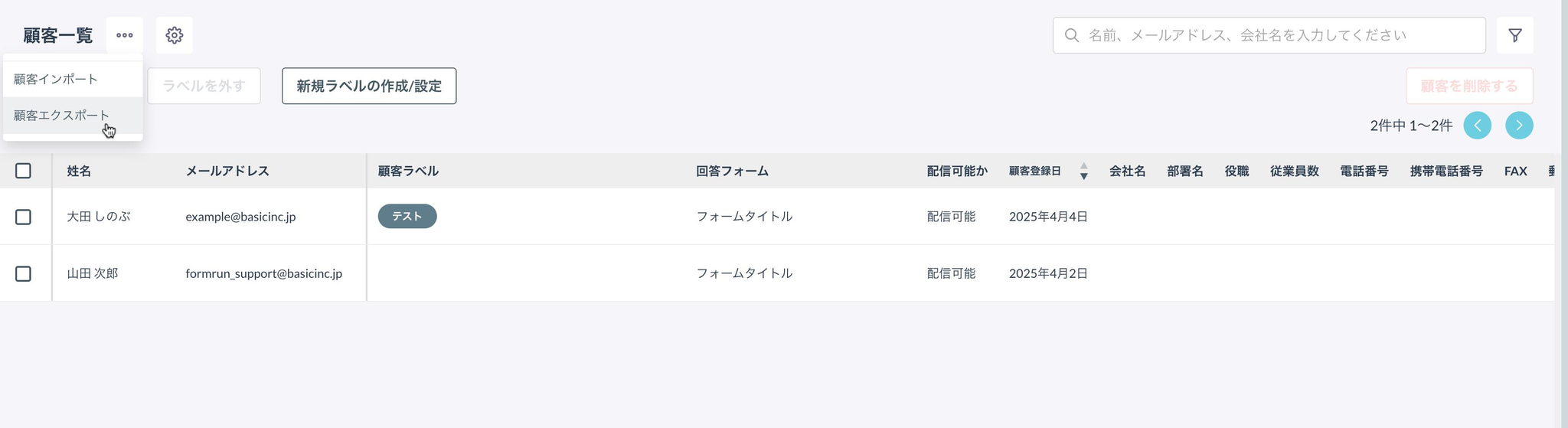Screen dimensions: 1568x428
Task: Open the three-dot more options menu
Action: (x=125, y=35)
